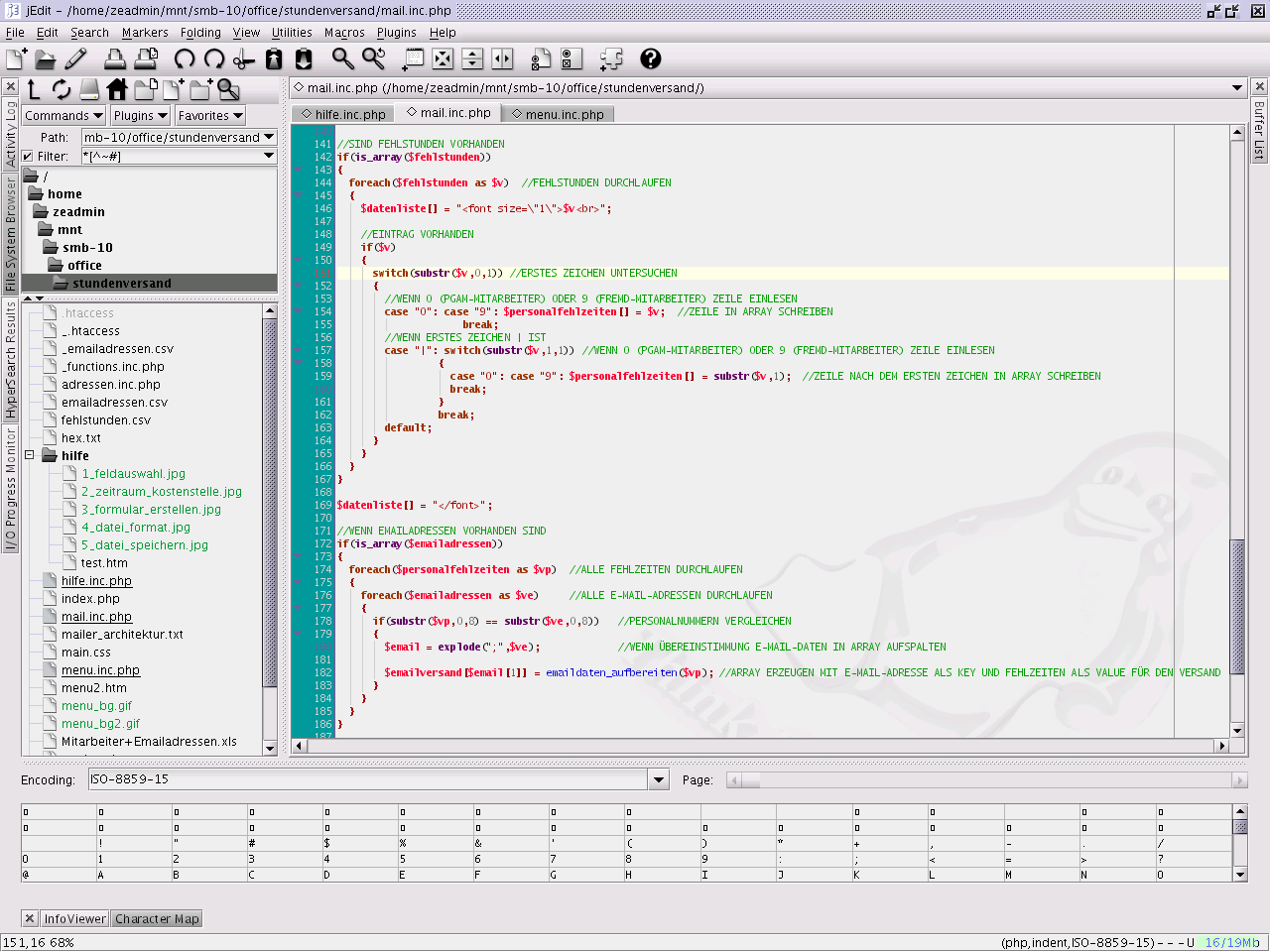Image resolution: width=1270 pixels, height=952 pixels.
Task: Reload the file browser directory
Action: (62, 90)
